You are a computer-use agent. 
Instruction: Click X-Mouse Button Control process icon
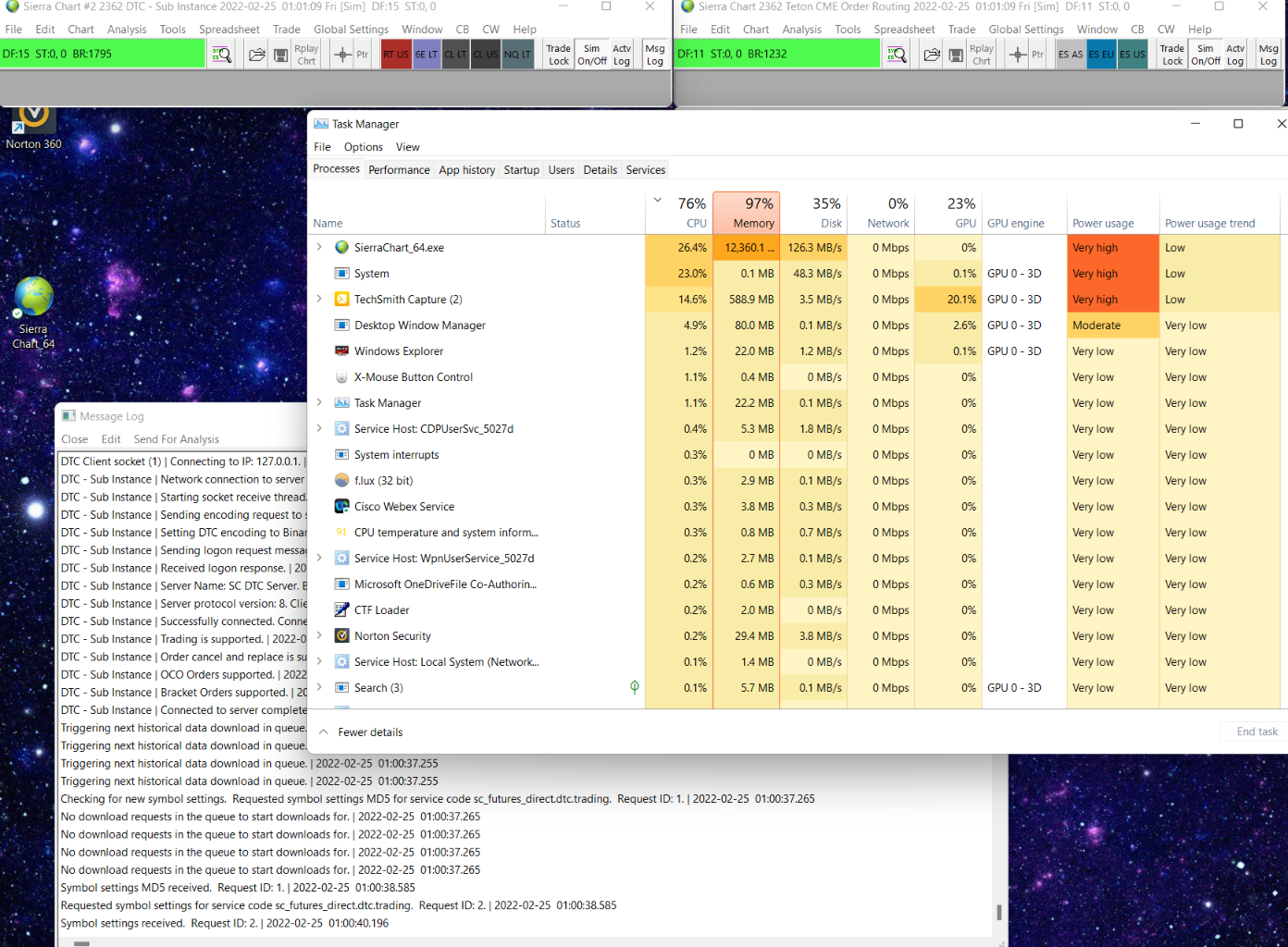(x=341, y=377)
